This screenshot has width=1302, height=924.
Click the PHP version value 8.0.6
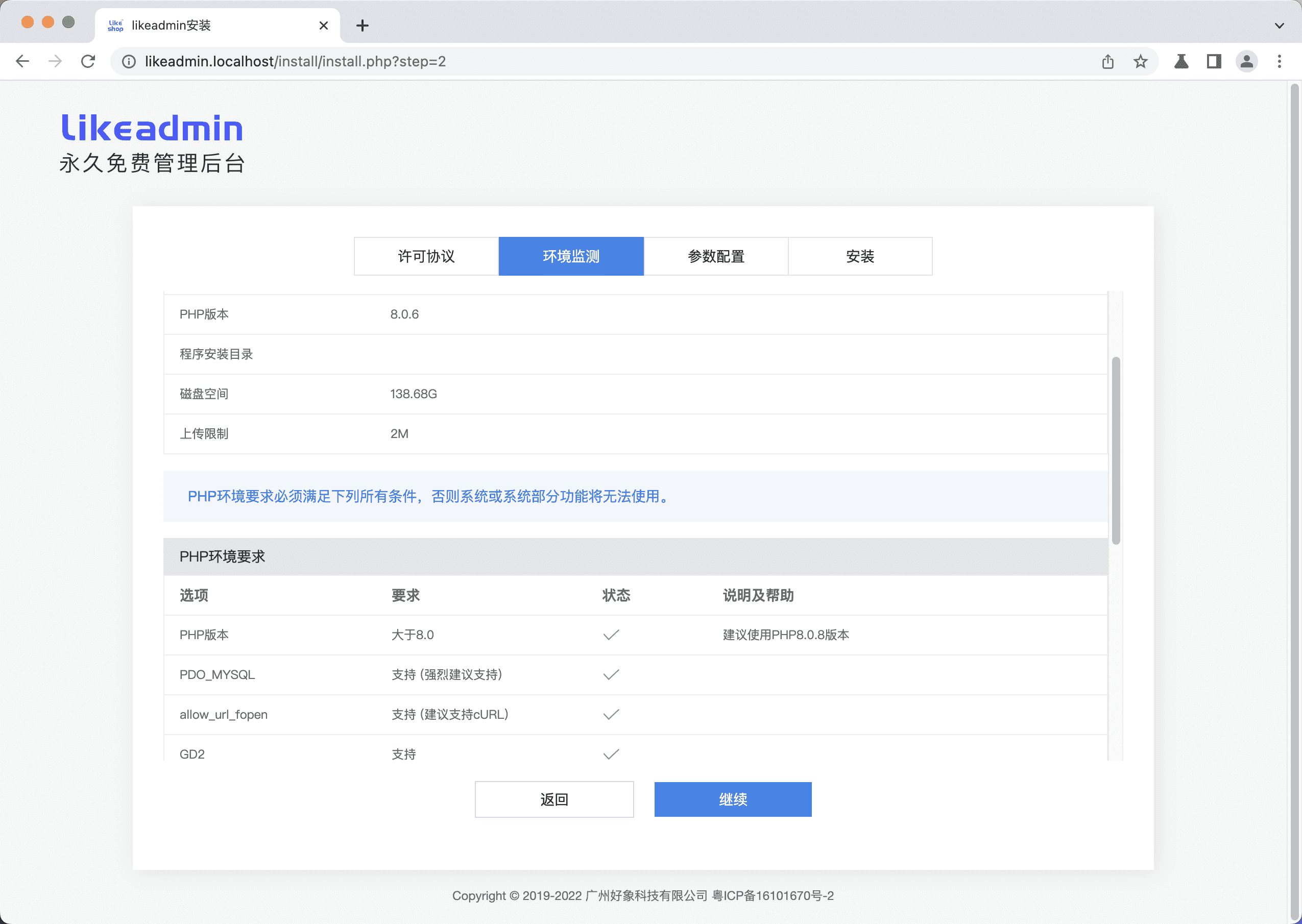[x=404, y=314]
